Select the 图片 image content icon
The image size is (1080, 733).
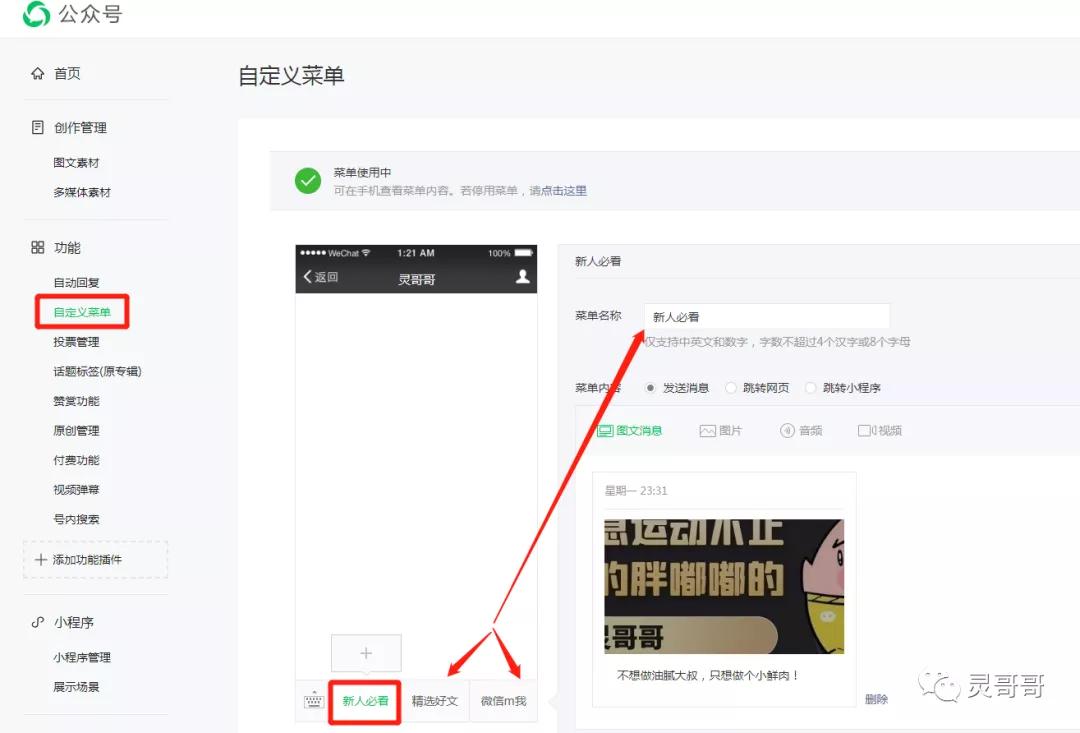pyautogui.click(x=705, y=430)
